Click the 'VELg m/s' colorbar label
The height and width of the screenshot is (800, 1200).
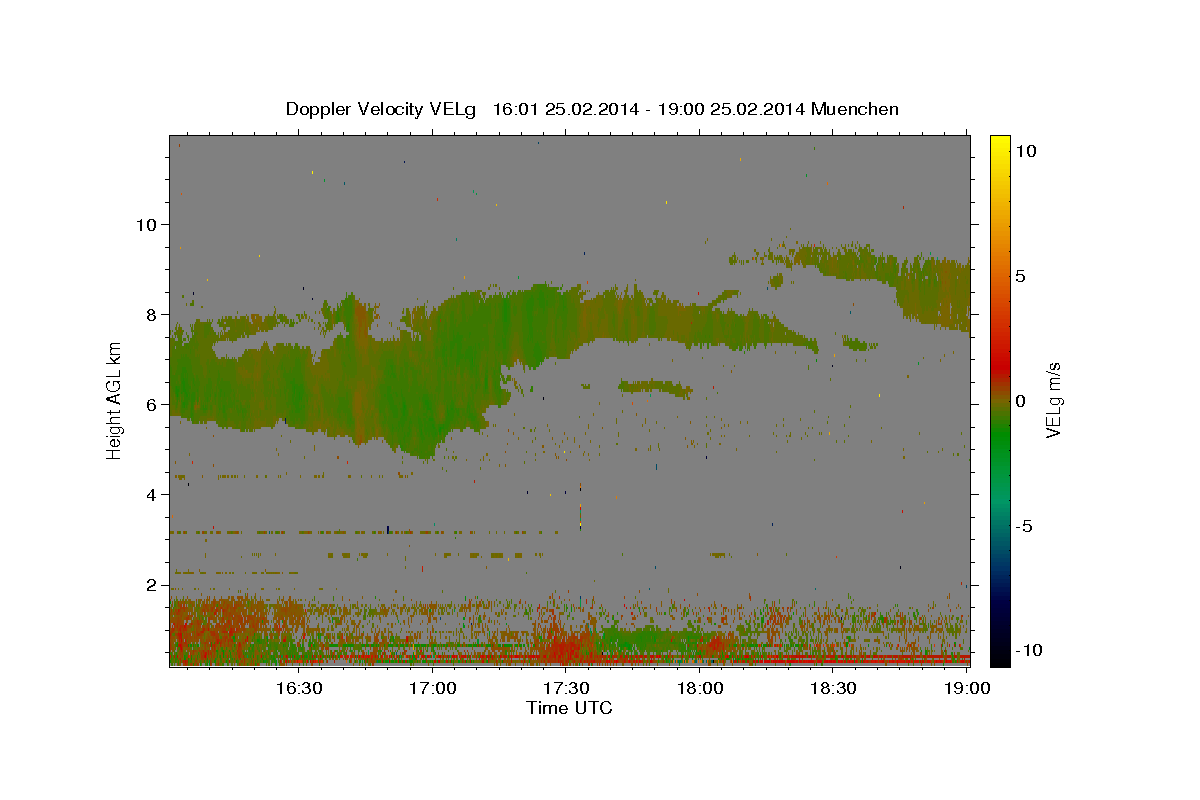click(x=1053, y=399)
